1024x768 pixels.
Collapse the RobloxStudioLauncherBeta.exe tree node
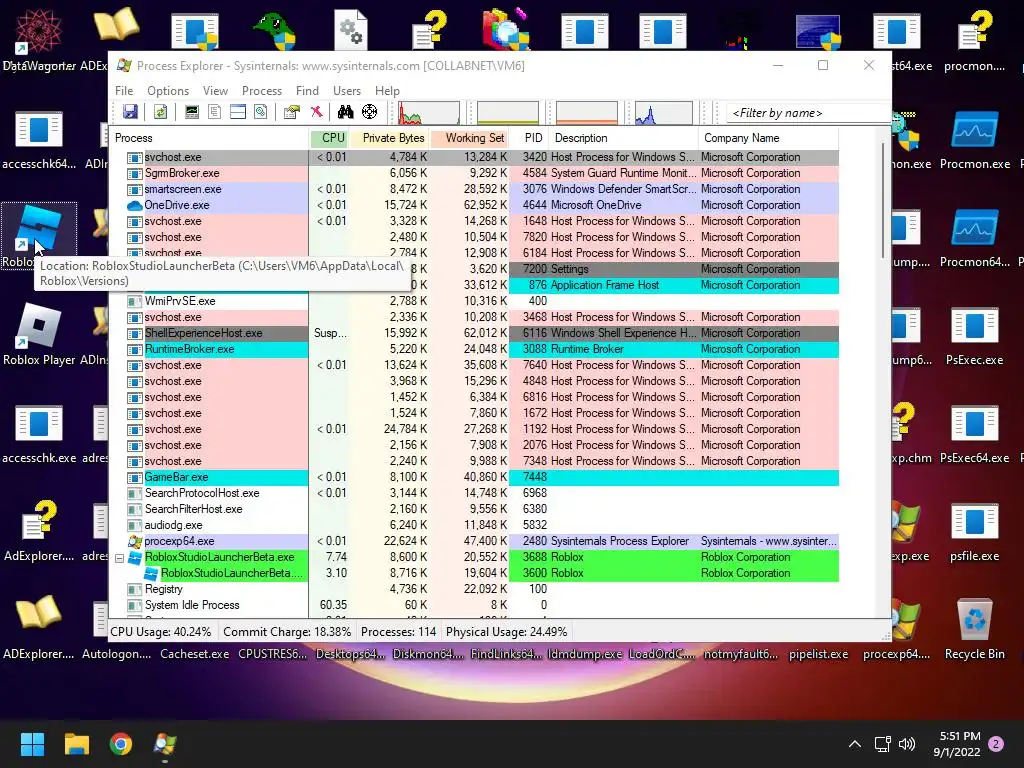click(x=120, y=558)
